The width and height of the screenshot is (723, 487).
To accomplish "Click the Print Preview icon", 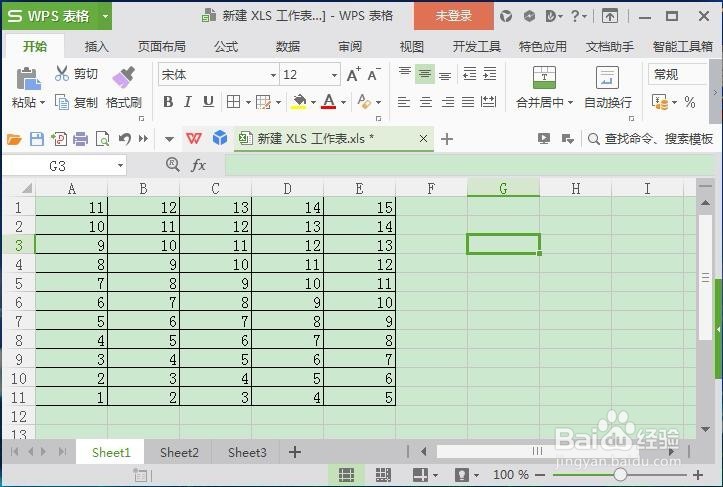I will coord(102,139).
